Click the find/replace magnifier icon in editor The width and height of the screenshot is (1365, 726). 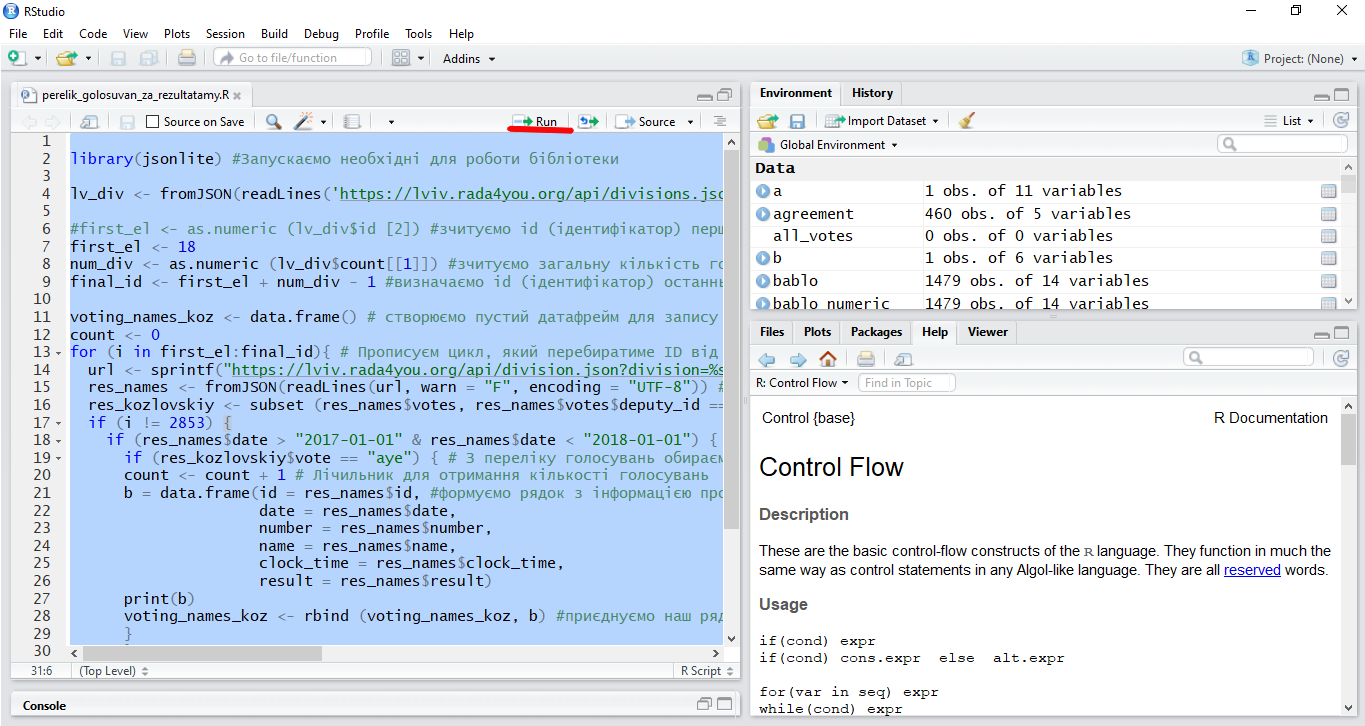tap(273, 121)
